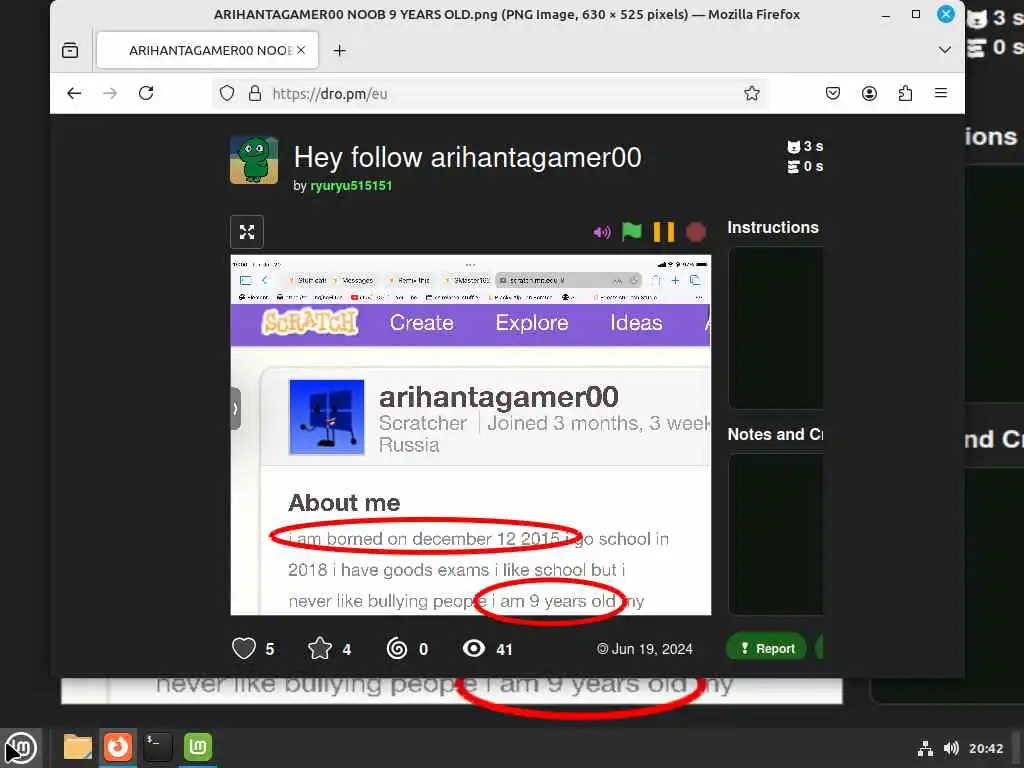Open the Linux Mint start menu

tap(21, 748)
